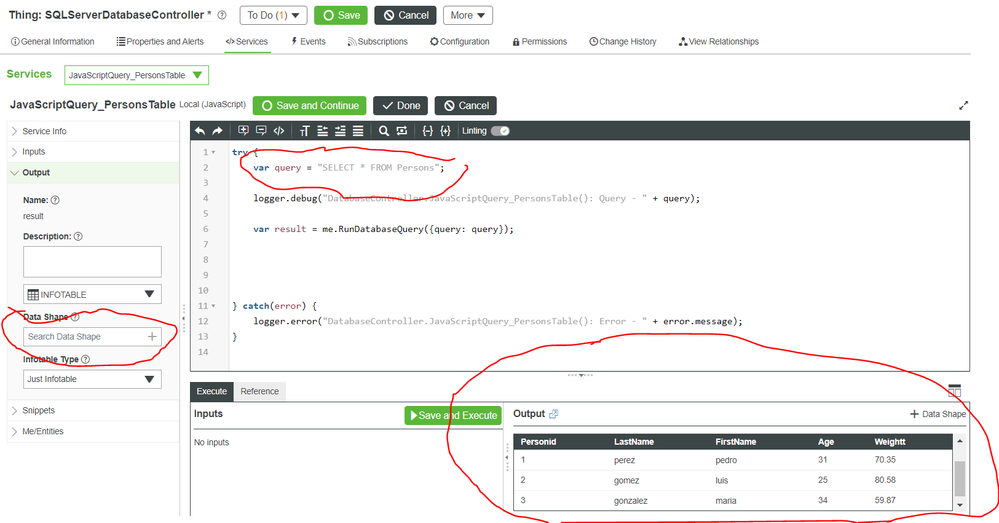Expand the Inputs section
Viewport: 999px width, 523px height.
point(93,152)
